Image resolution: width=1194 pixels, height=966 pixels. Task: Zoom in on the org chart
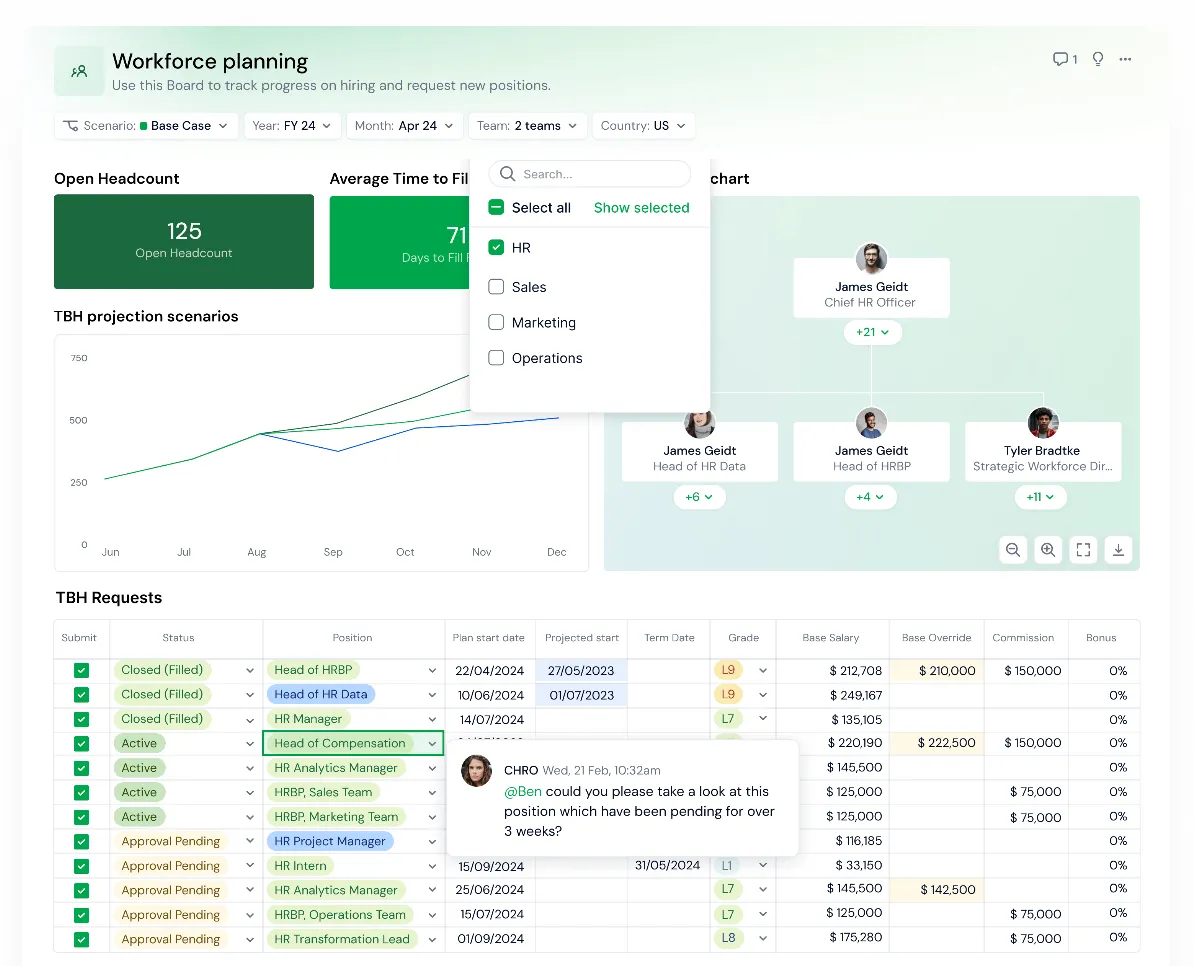click(1048, 550)
